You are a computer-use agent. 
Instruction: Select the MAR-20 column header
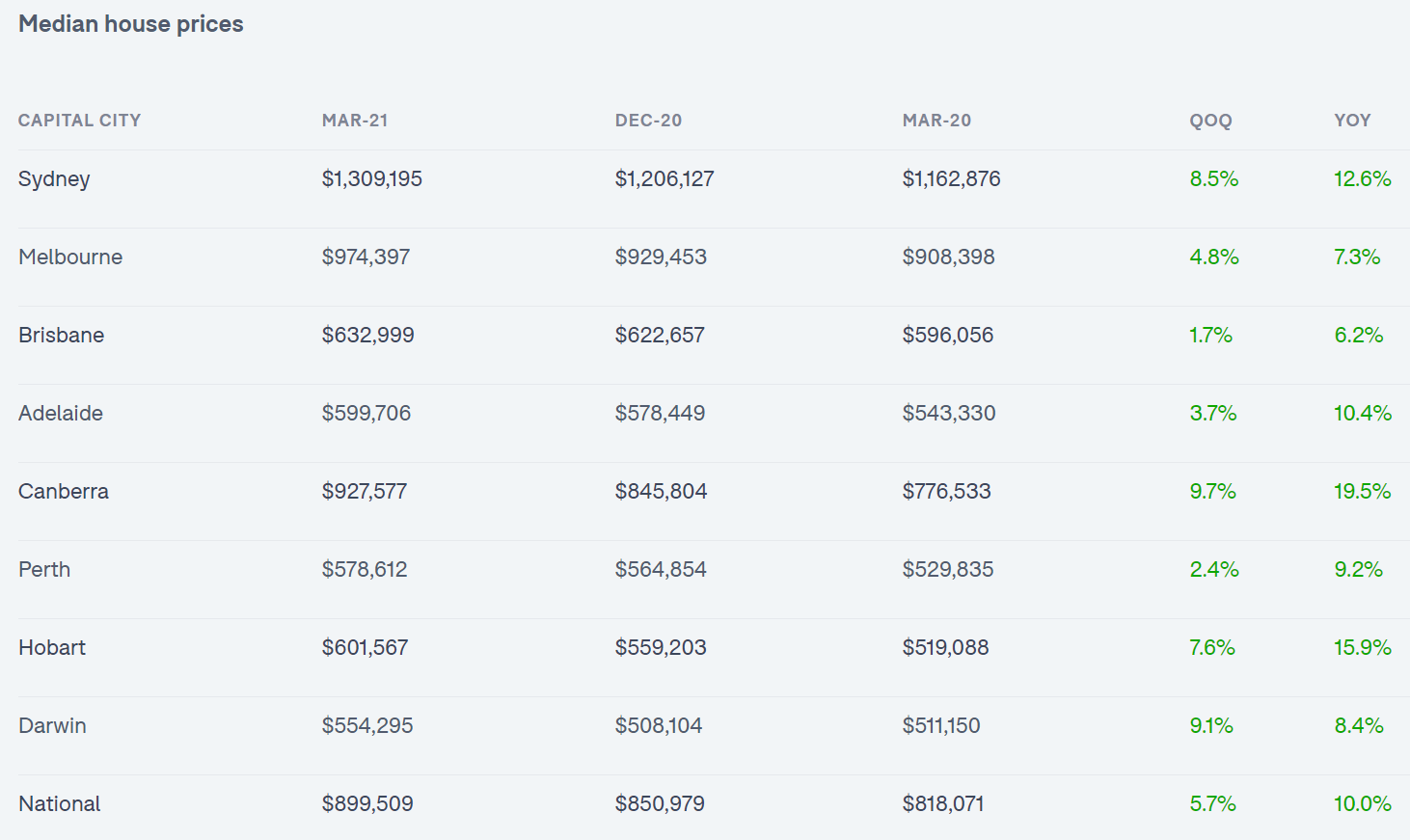coord(936,121)
